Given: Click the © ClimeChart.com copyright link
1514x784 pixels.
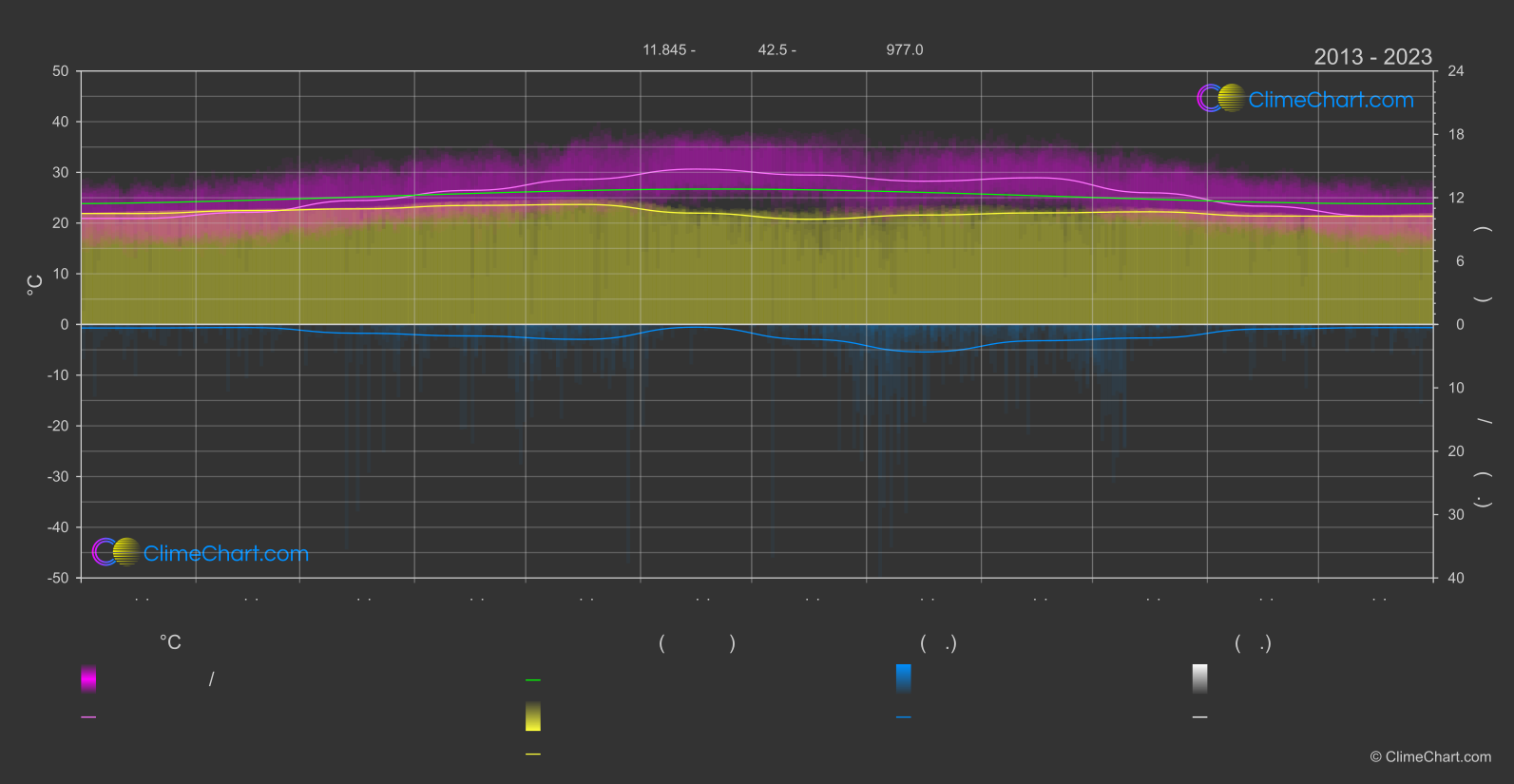Looking at the screenshot, I should coord(1430,757).
